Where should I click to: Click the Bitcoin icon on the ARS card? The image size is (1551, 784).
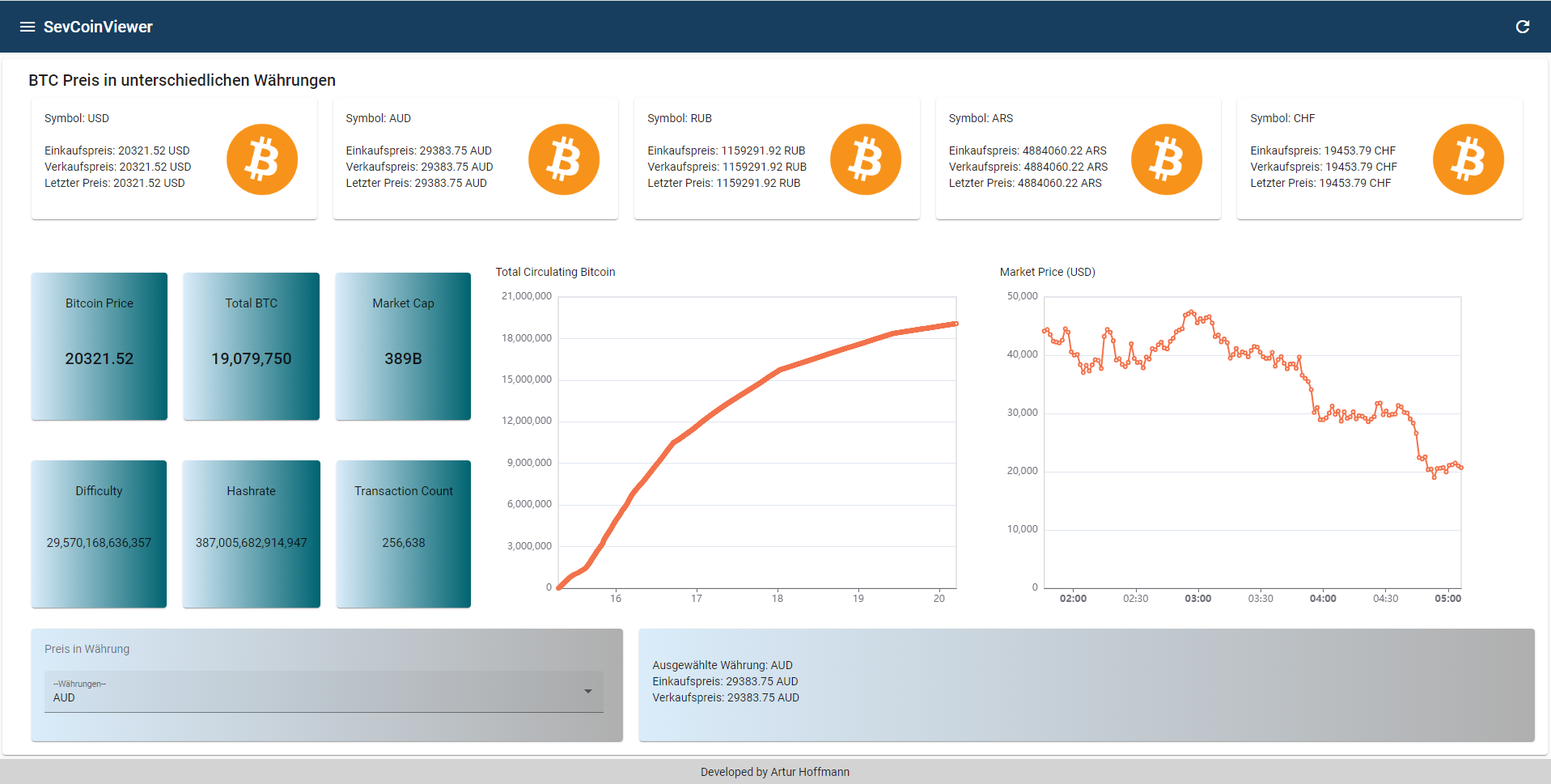[x=1167, y=159]
